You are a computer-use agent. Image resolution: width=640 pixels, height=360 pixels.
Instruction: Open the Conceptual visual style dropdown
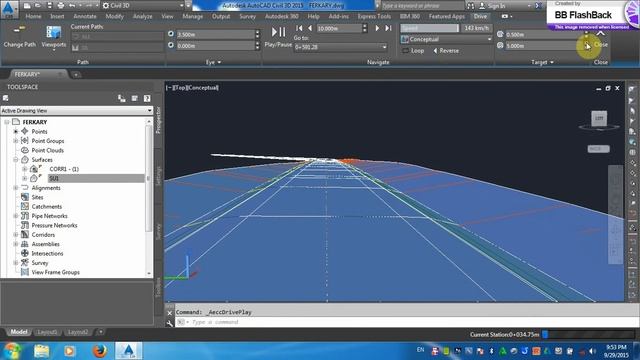[446, 39]
